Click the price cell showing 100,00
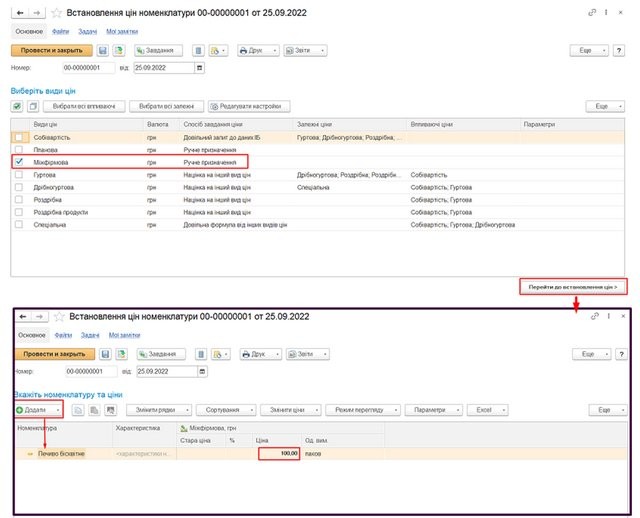Viewport: 640px width, 518px height. (278, 454)
